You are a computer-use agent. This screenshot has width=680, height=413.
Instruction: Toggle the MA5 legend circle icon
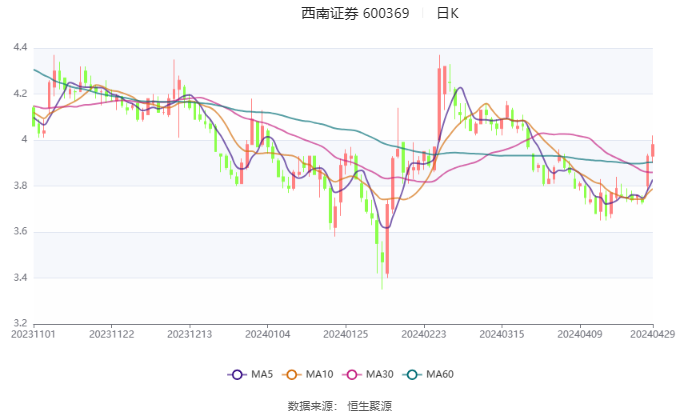237,374
